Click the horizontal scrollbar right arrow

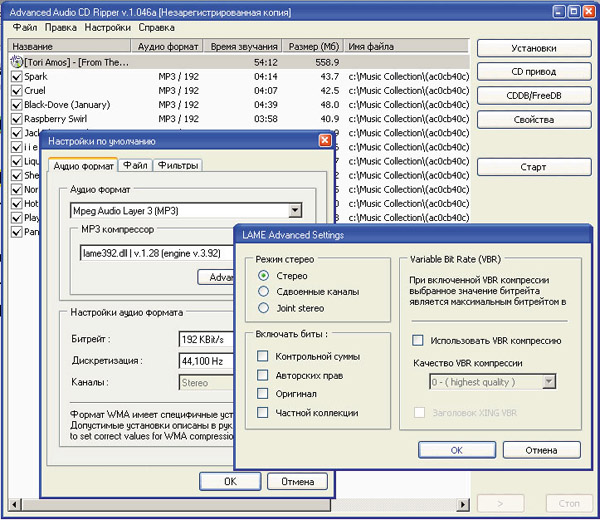[463, 504]
